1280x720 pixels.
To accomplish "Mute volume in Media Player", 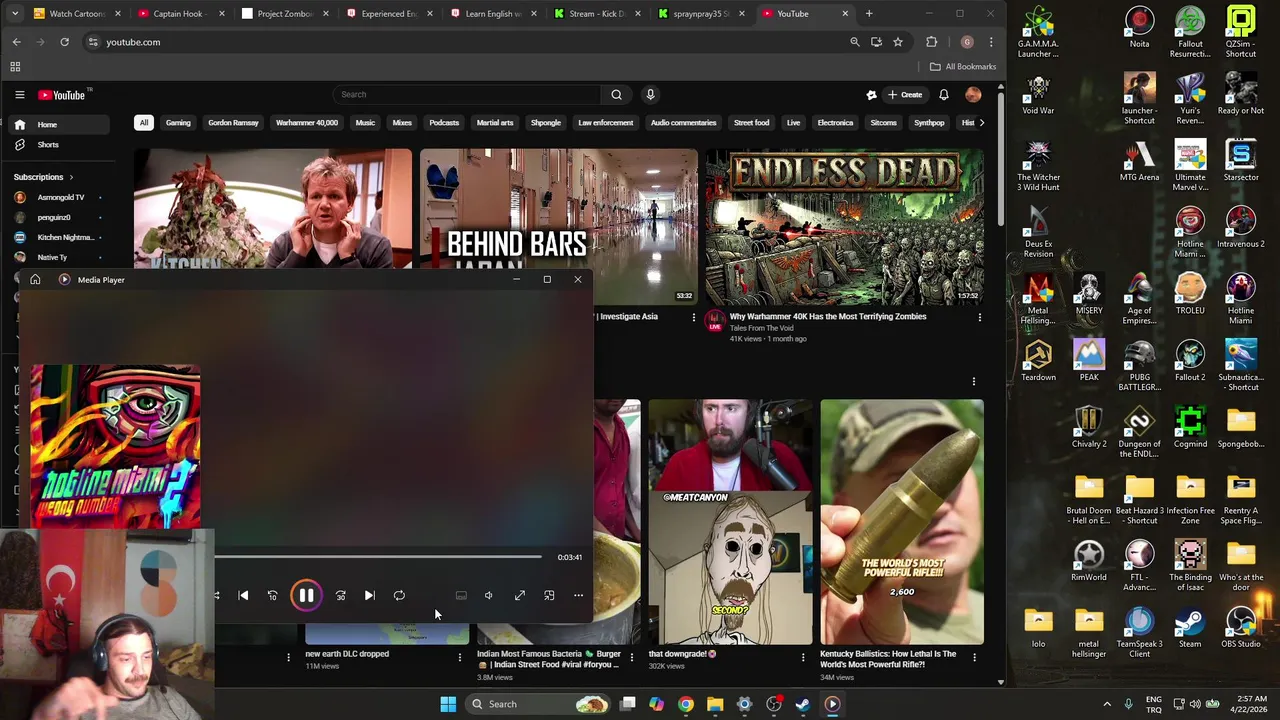I will [489, 595].
